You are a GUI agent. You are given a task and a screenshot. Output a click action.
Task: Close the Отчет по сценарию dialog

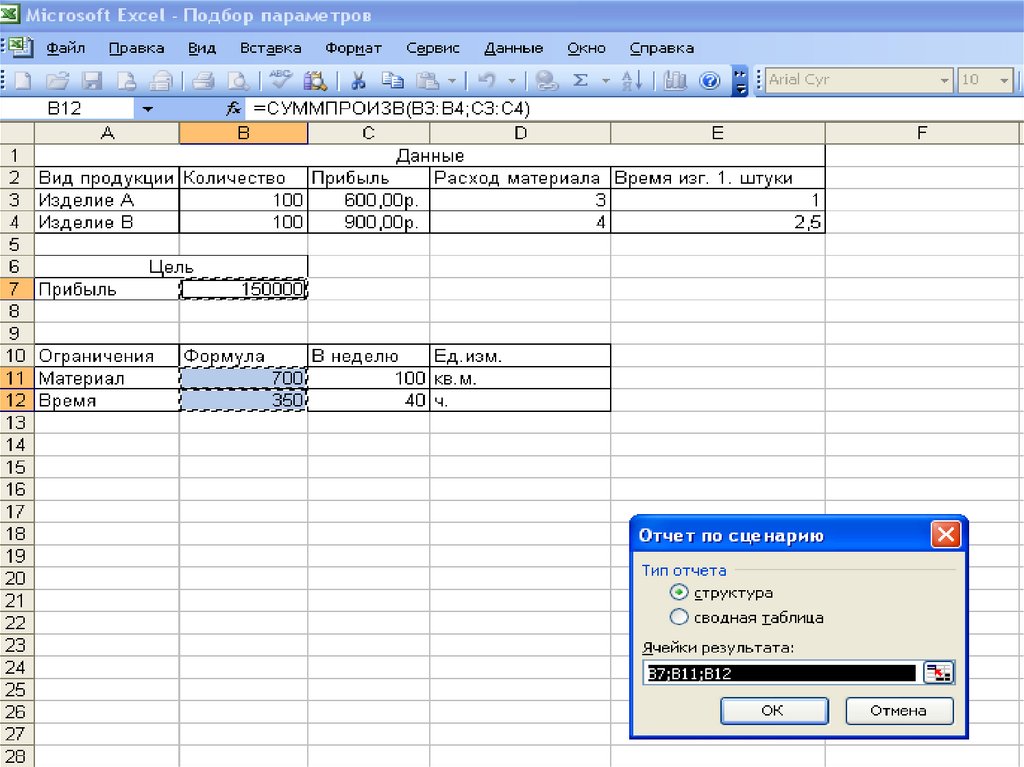coord(945,535)
